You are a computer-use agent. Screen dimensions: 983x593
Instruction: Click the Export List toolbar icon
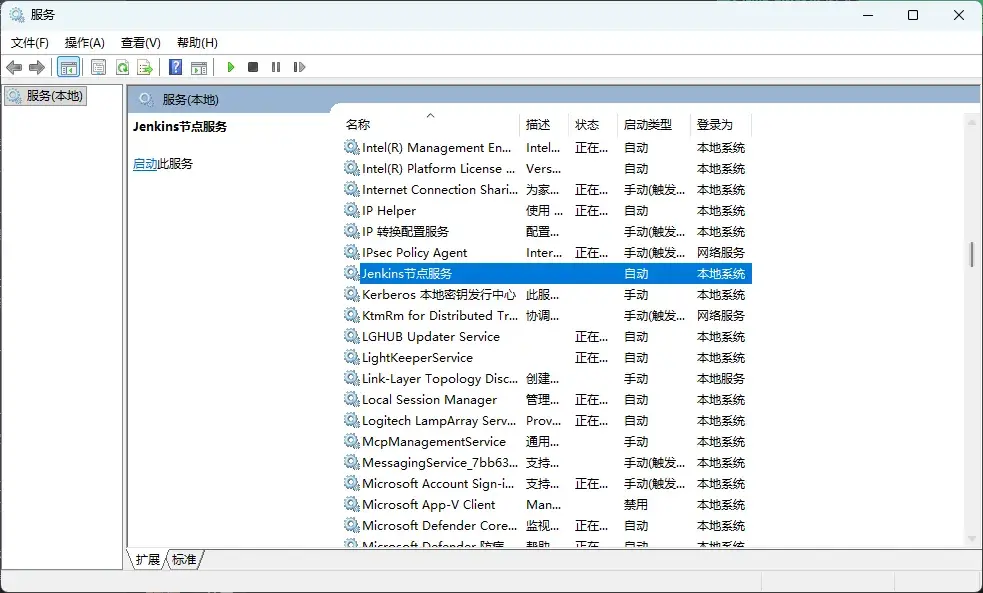tap(145, 67)
